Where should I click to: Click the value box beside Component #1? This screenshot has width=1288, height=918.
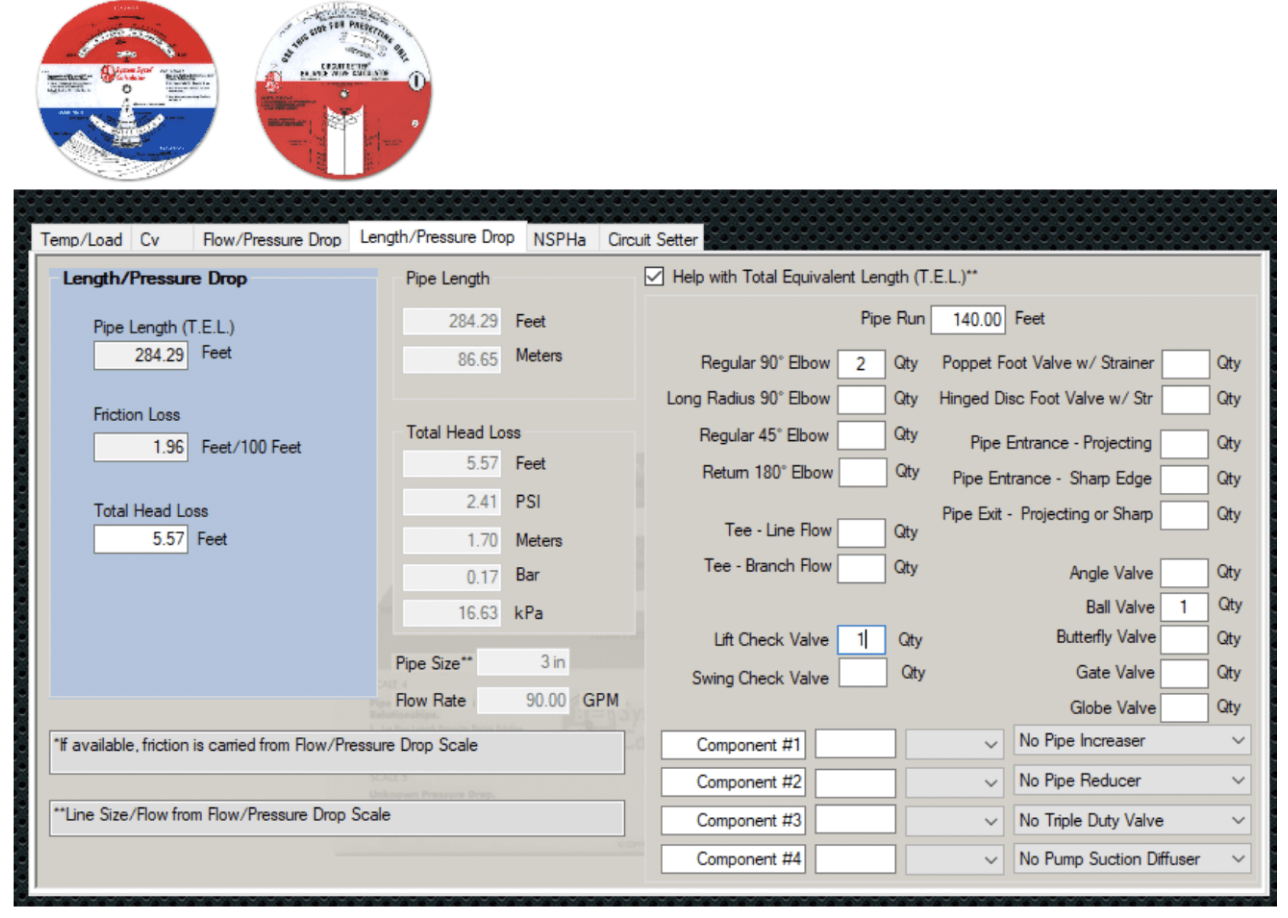(856, 745)
